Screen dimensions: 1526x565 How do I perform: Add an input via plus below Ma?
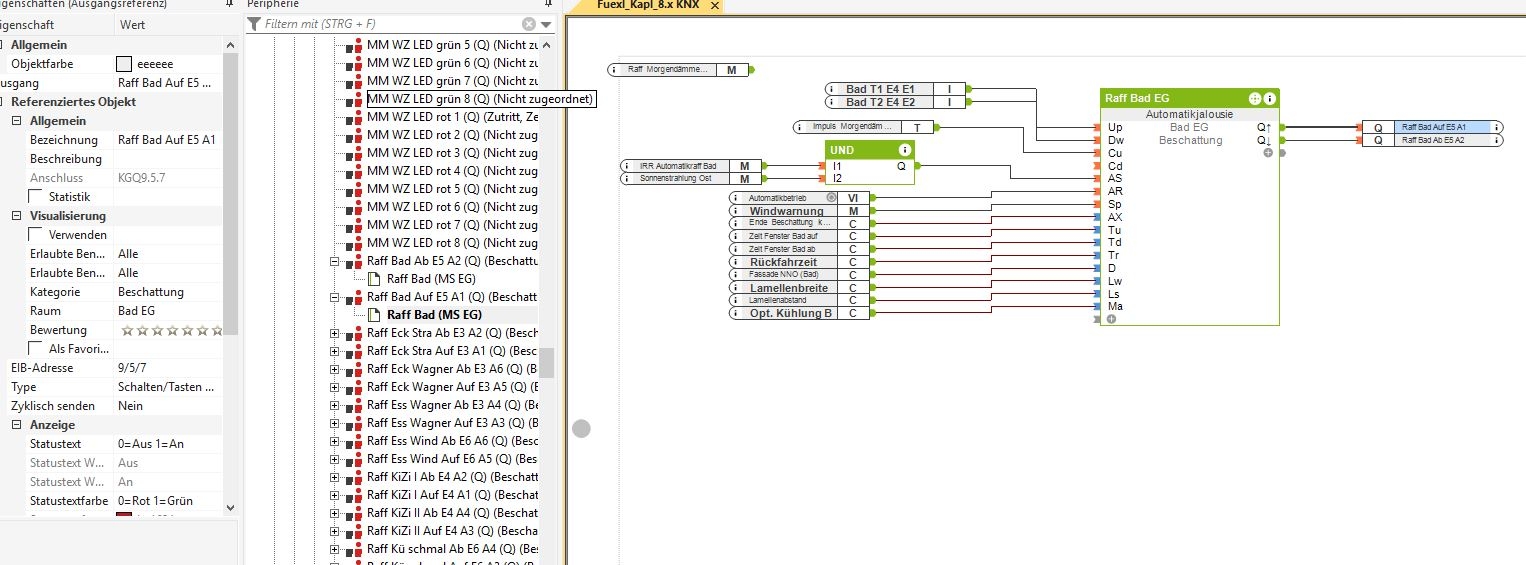(x=1111, y=319)
